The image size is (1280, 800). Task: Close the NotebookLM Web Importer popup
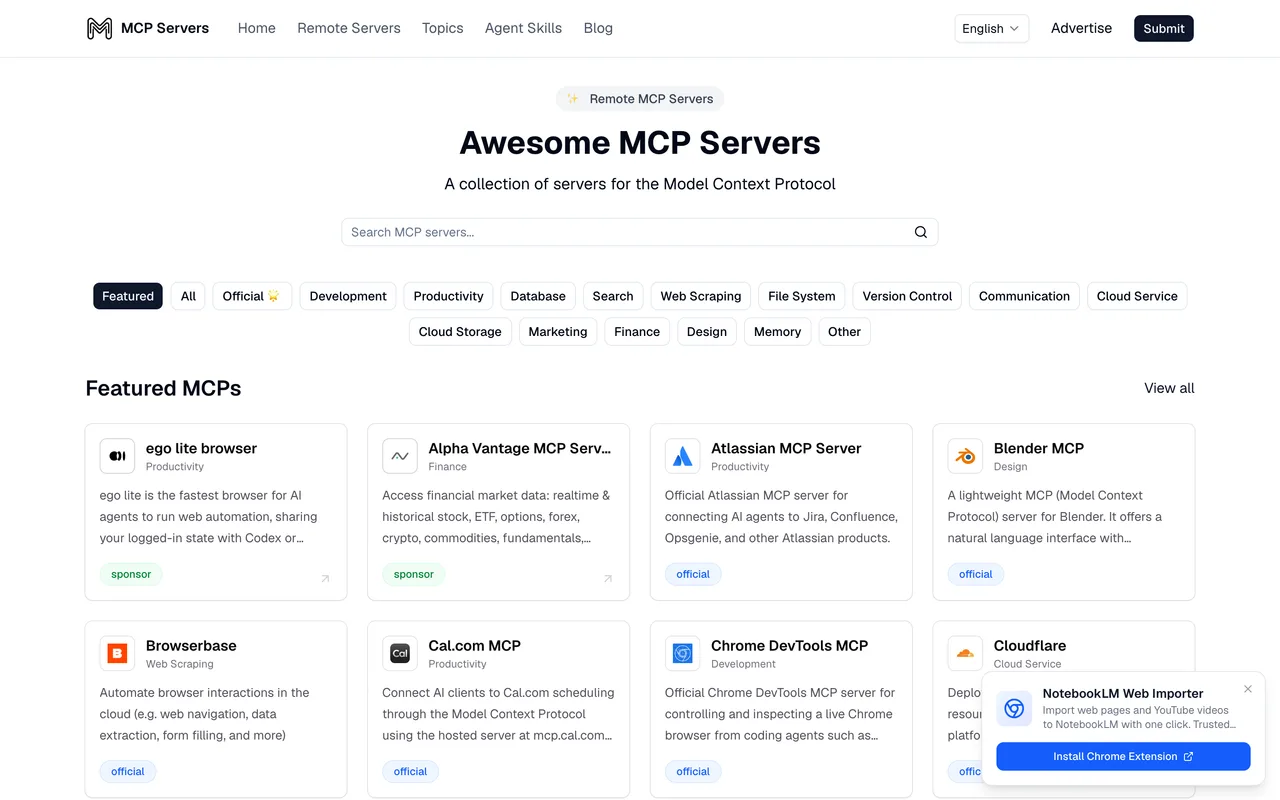(x=1248, y=689)
